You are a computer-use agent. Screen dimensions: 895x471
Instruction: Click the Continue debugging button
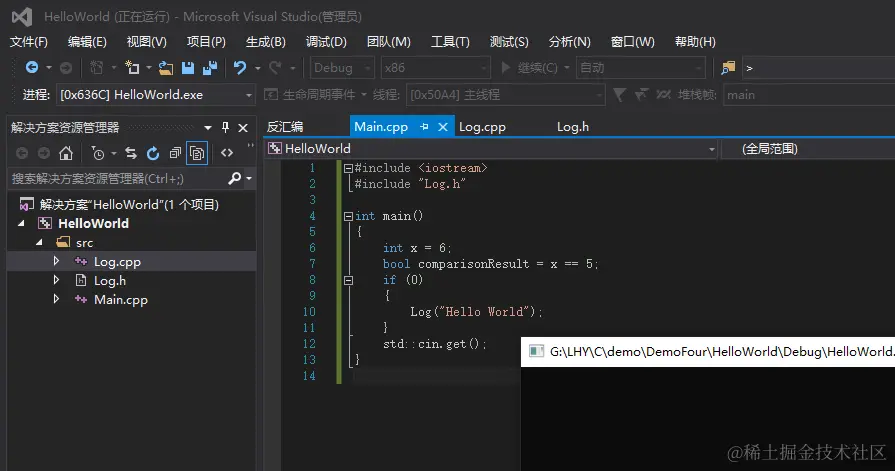[529, 68]
